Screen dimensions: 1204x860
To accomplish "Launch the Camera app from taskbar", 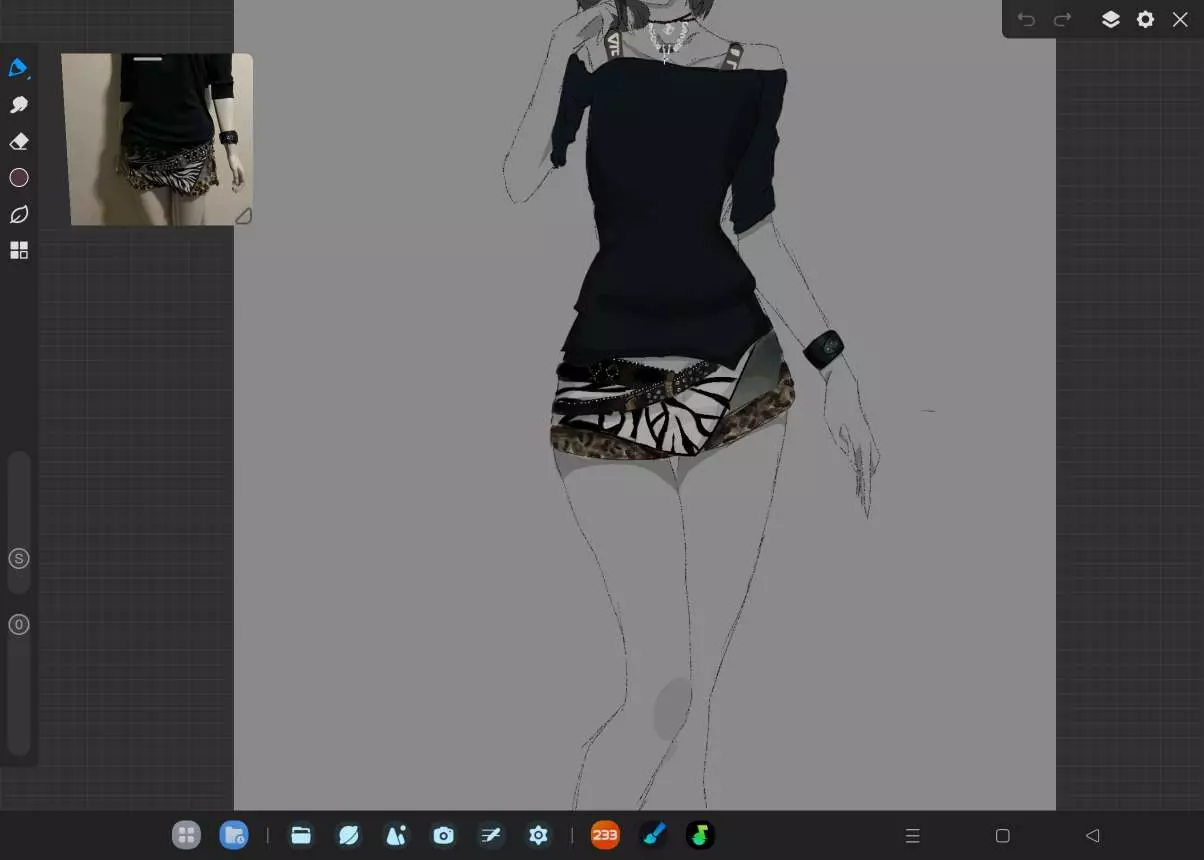I will 443,835.
